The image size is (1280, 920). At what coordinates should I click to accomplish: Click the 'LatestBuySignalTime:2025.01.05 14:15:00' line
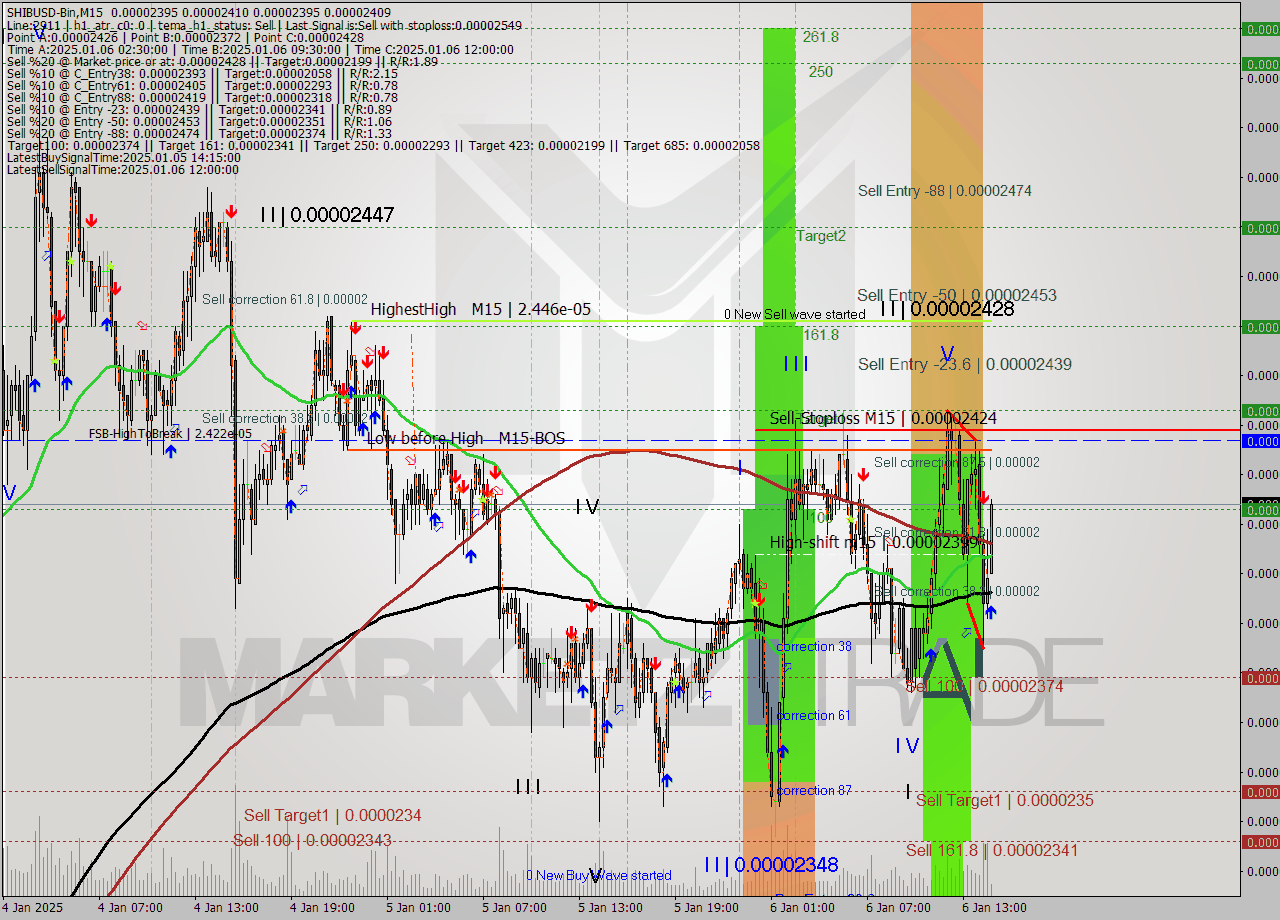click(x=124, y=158)
